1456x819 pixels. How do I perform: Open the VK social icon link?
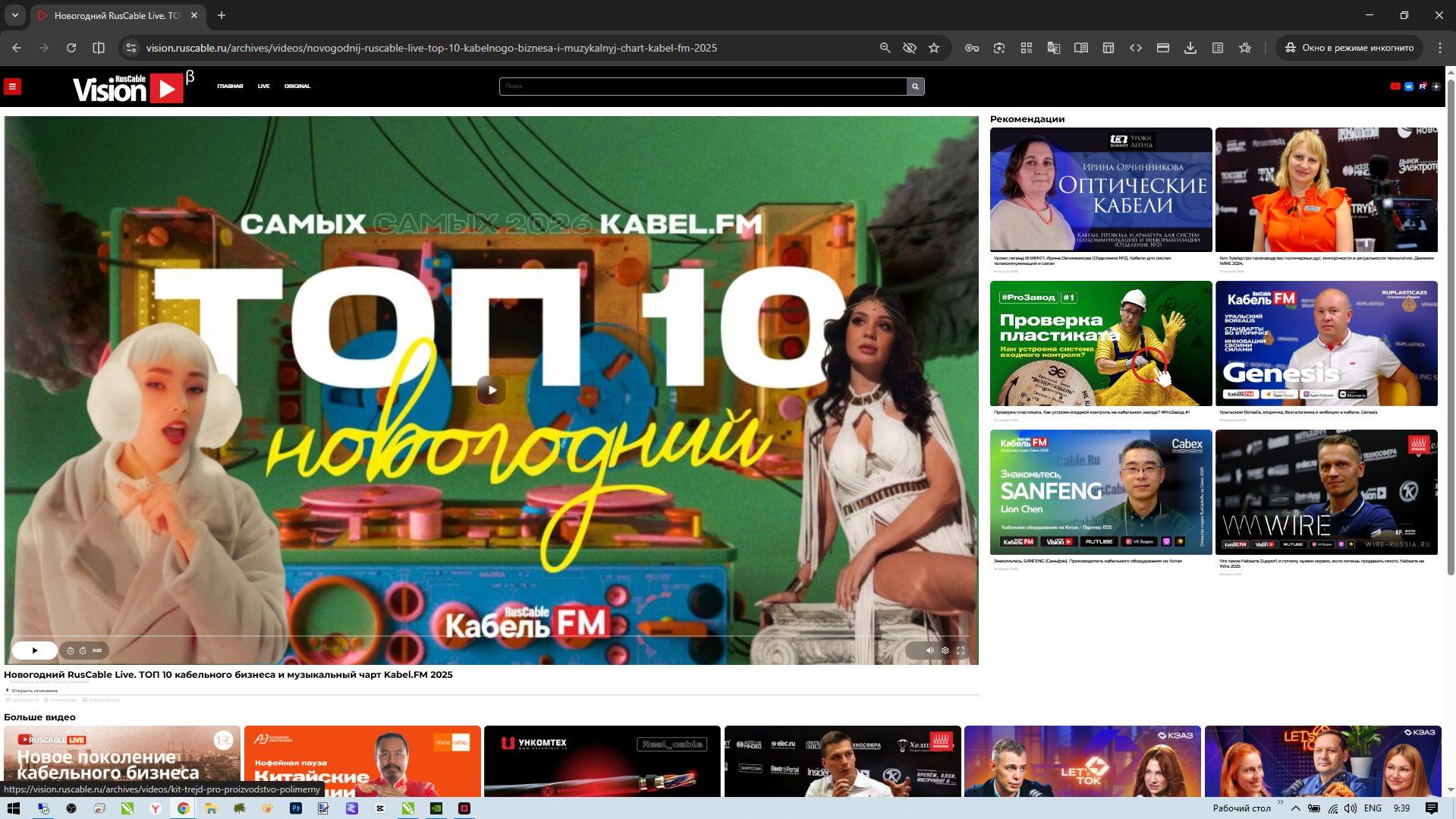tap(1409, 87)
